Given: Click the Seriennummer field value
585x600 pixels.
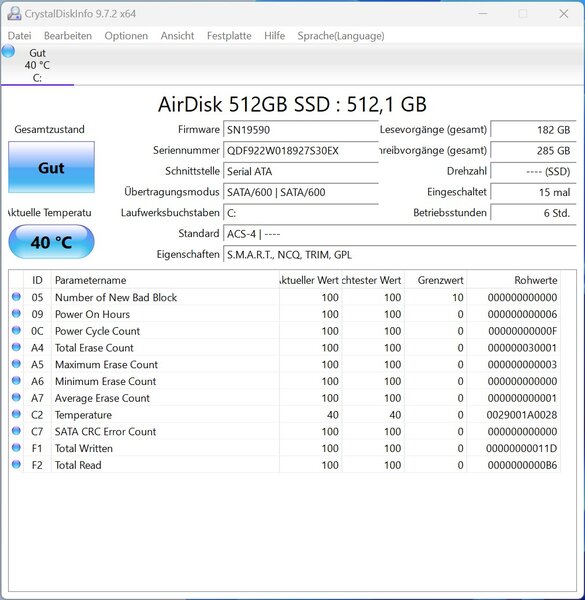Looking at the screenshot, I should 301,150.
